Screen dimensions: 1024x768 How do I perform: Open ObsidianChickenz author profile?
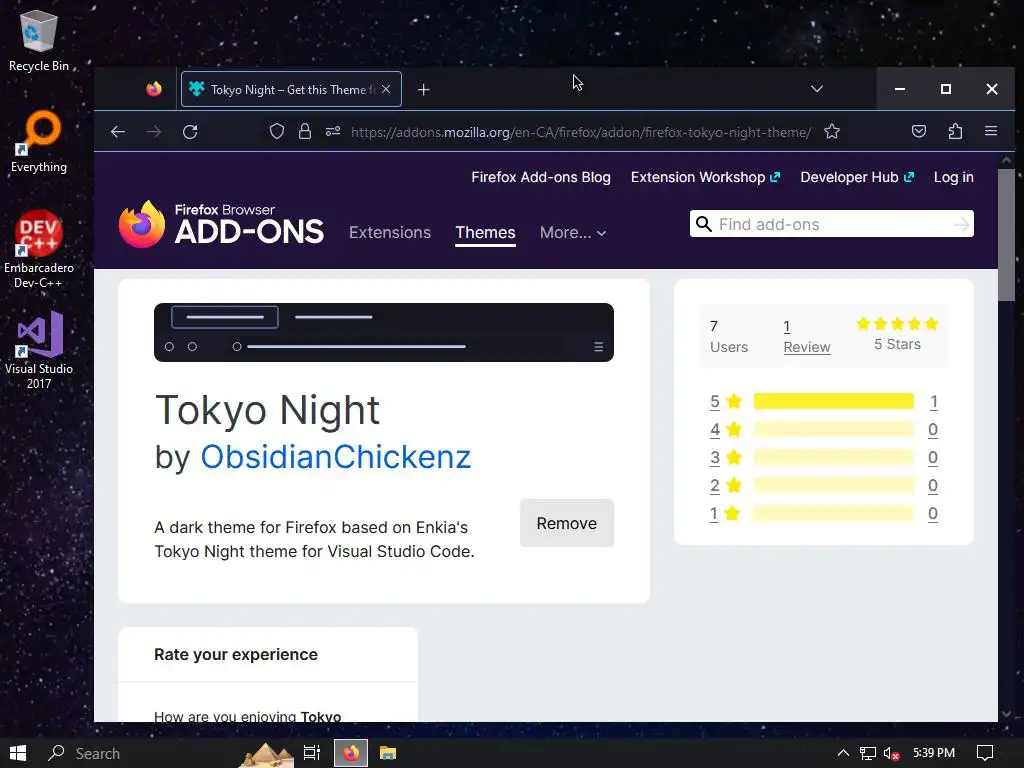[x=336, y=456]
